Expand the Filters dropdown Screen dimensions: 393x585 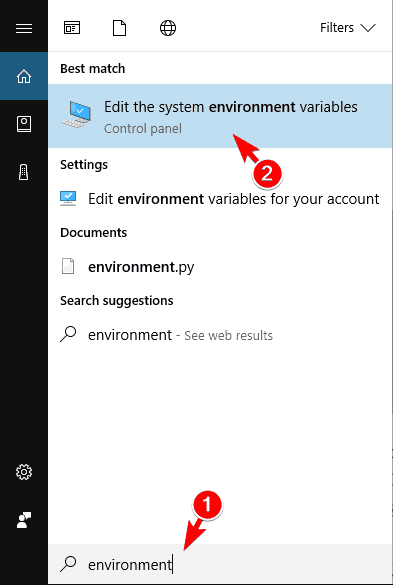click(x=348, y=28)
